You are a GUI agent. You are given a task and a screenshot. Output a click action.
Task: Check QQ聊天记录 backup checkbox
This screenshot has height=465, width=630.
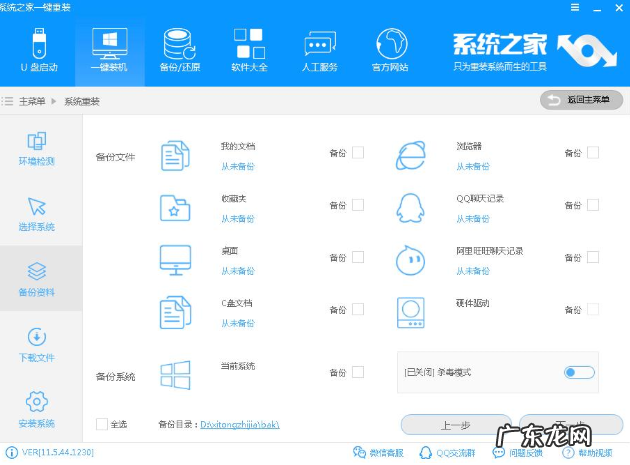[593, 205]
